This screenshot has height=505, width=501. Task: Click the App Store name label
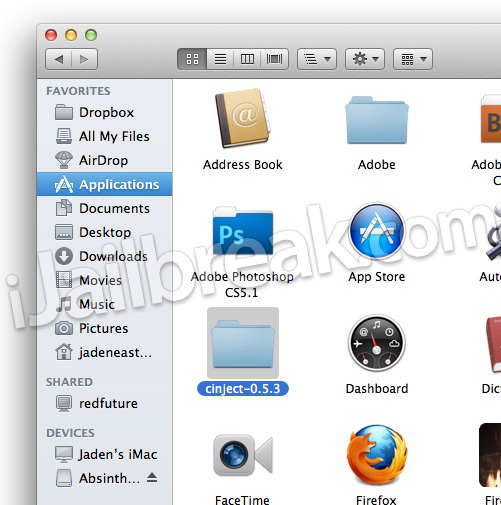coord(377,277)
